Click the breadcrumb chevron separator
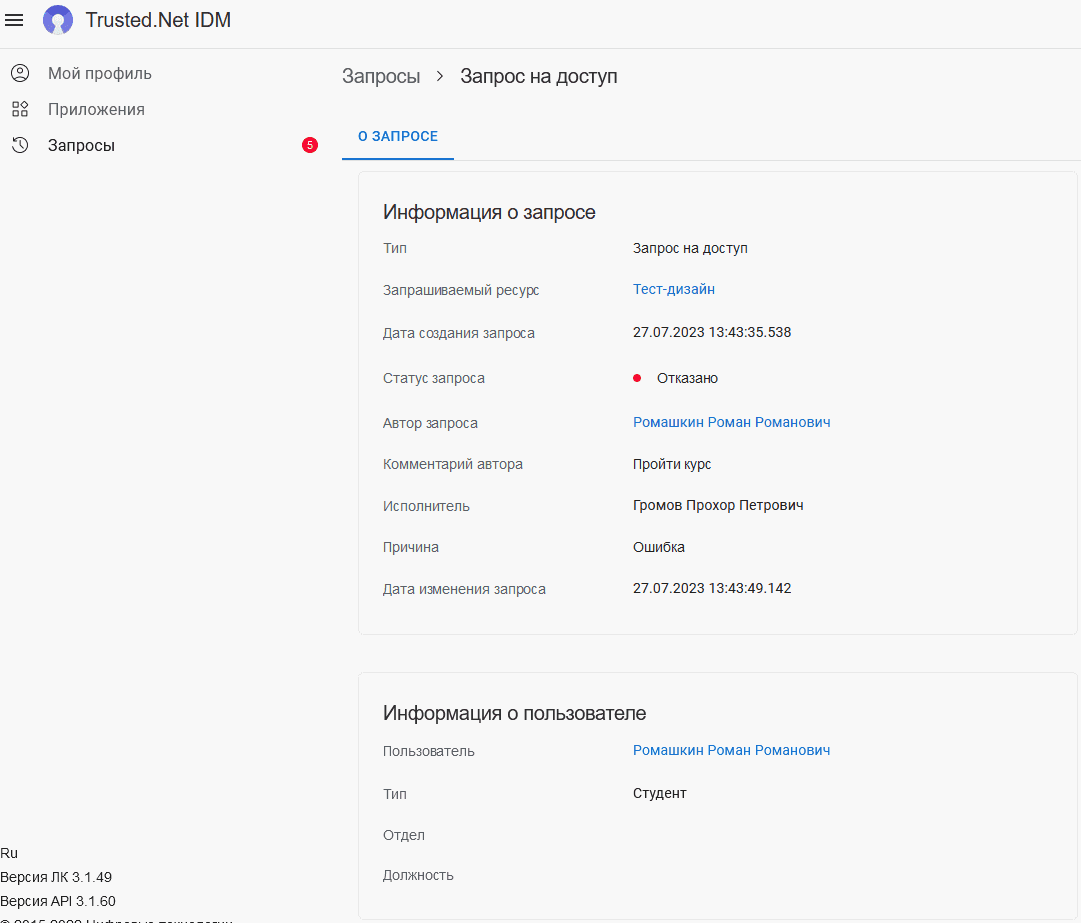 [x=440, y=76]
